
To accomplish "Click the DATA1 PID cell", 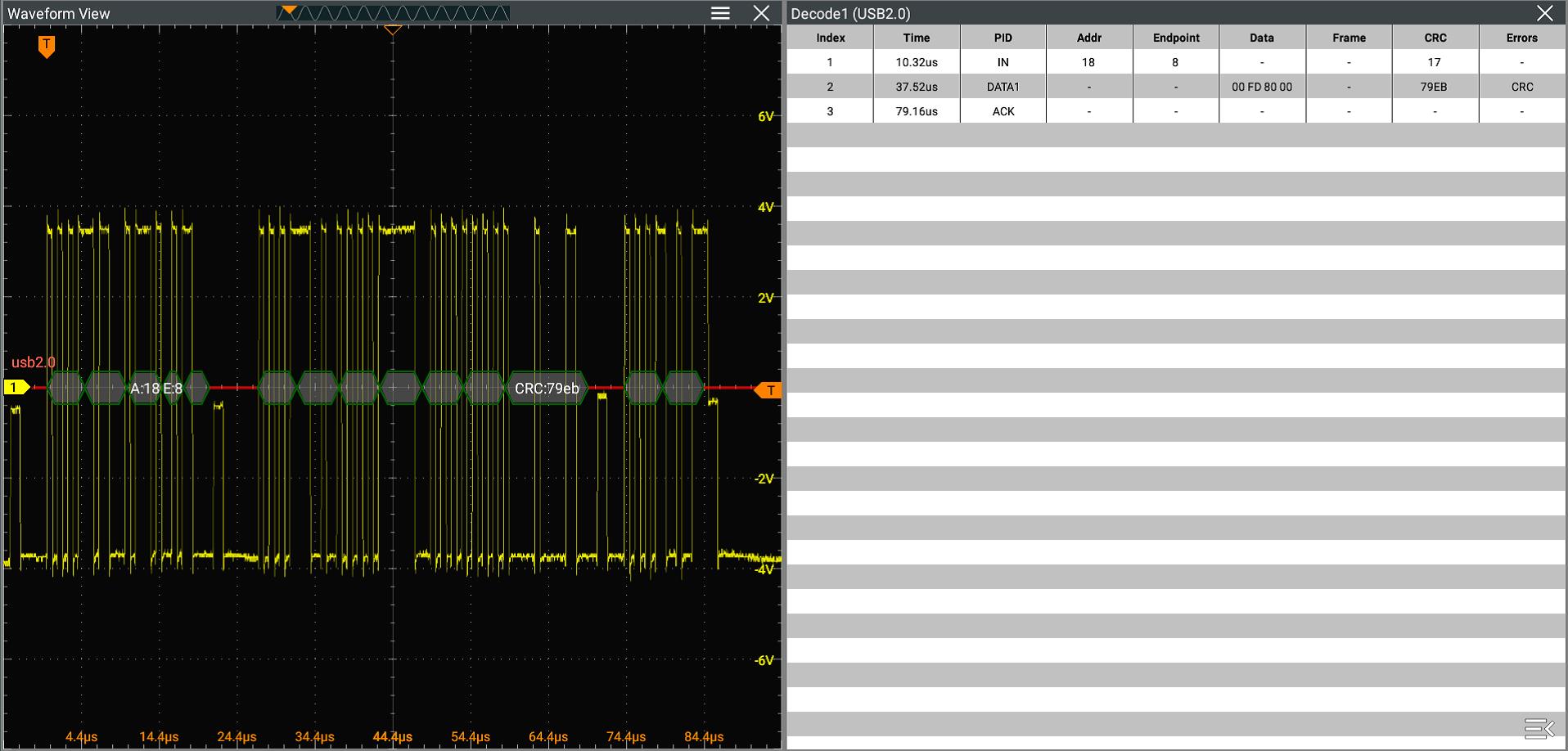I will pos(1003,87).
